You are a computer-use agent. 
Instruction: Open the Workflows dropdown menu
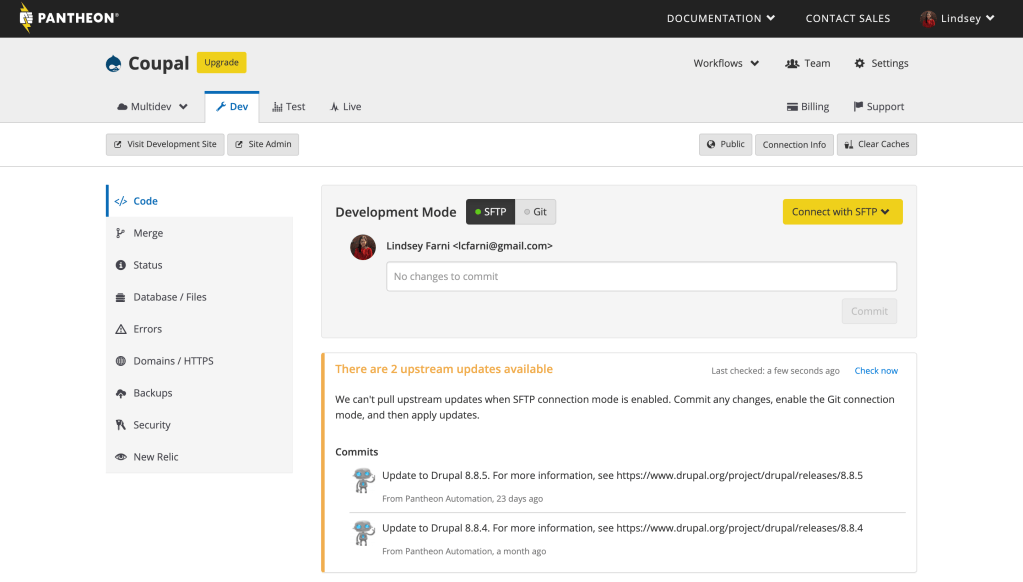point(726,63)
